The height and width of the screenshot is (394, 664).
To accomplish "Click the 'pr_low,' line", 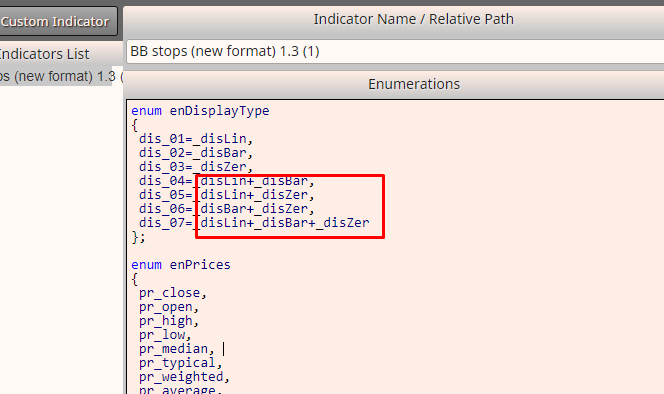I will pyautogui.click(x=165, y=335).
